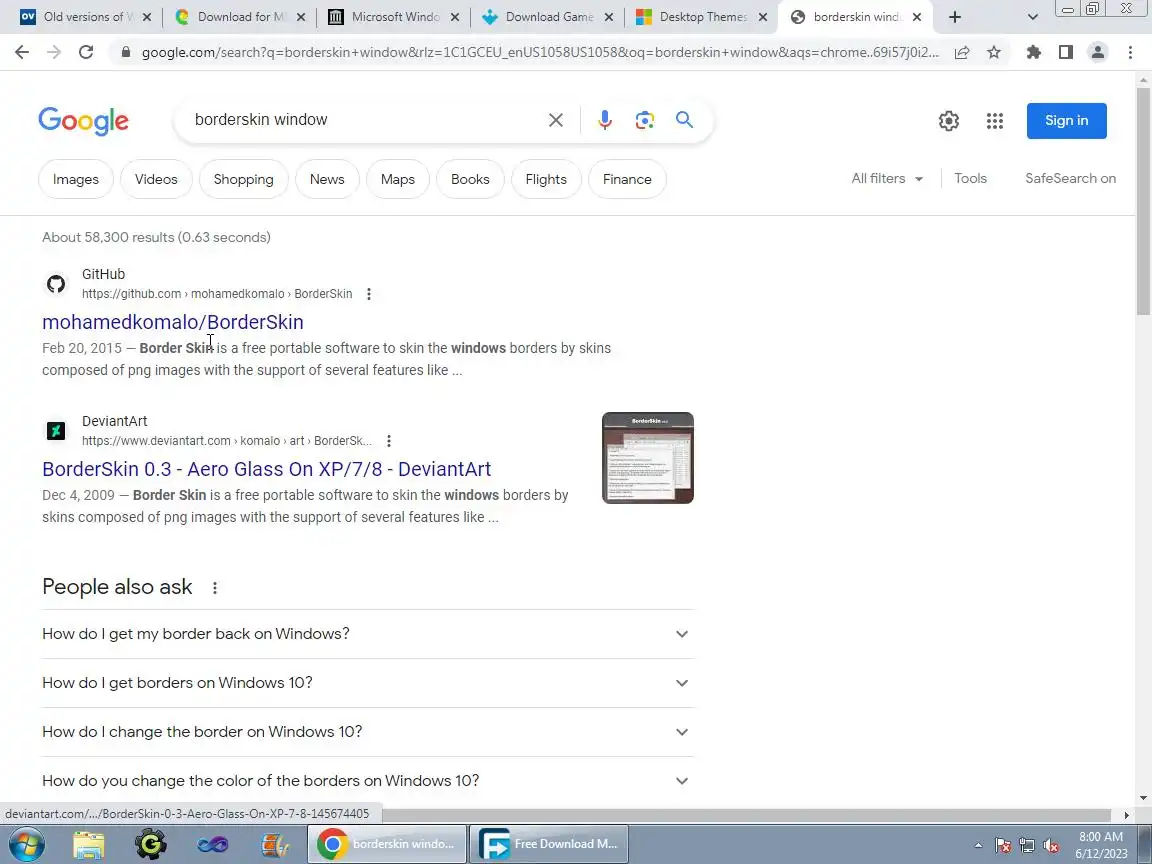Filter results by Maps
Viewport: 1152px width, 864px height.
[x=397, y=179]
